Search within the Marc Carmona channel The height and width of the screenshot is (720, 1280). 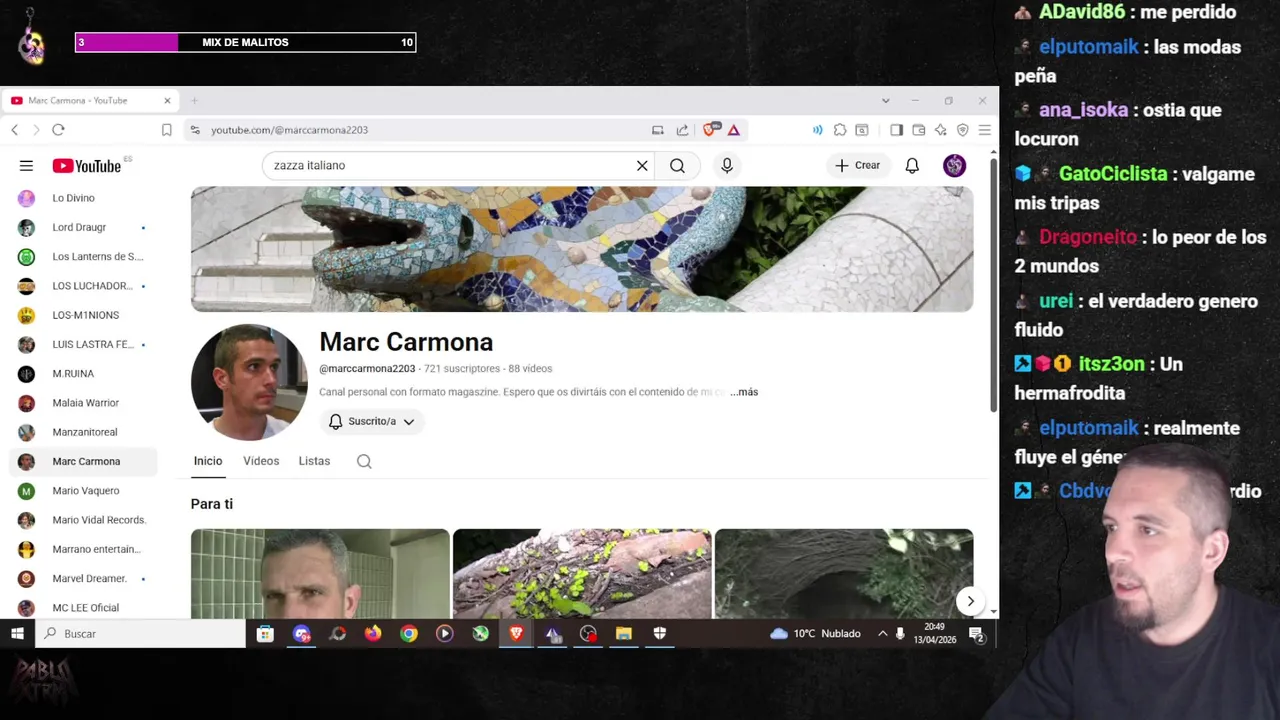[364, 461]
